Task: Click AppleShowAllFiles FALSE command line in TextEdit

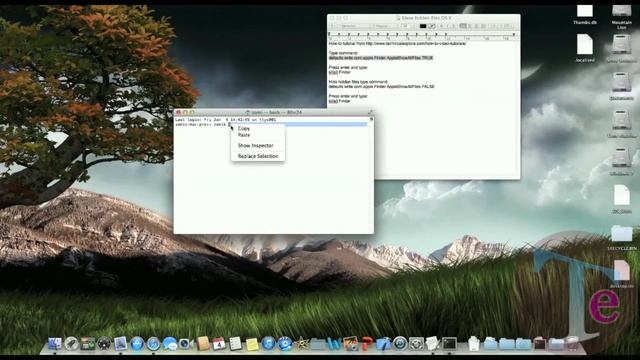Action: (x=382, y=87)
